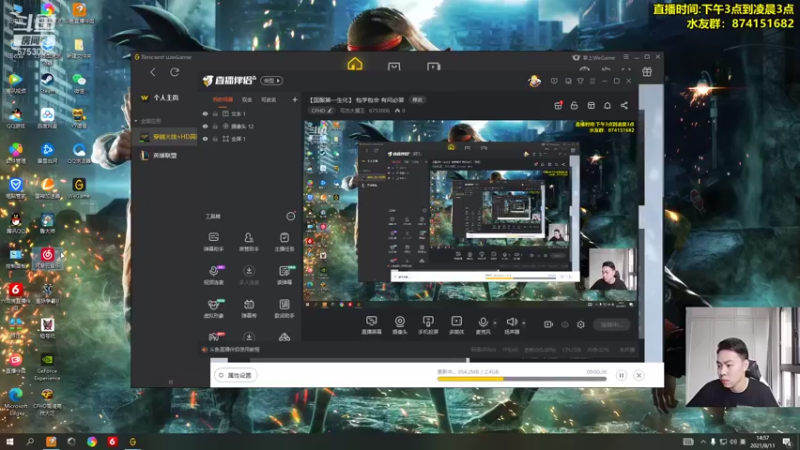Select the first scene tab
This screenshot has width=800, height=450.
(x=223, y=99)
